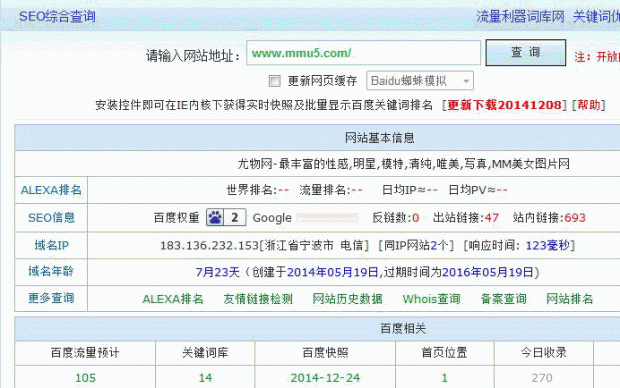Click the 百度权重 value 2
Screen dimensions: 620x388
tap(235, 218)
